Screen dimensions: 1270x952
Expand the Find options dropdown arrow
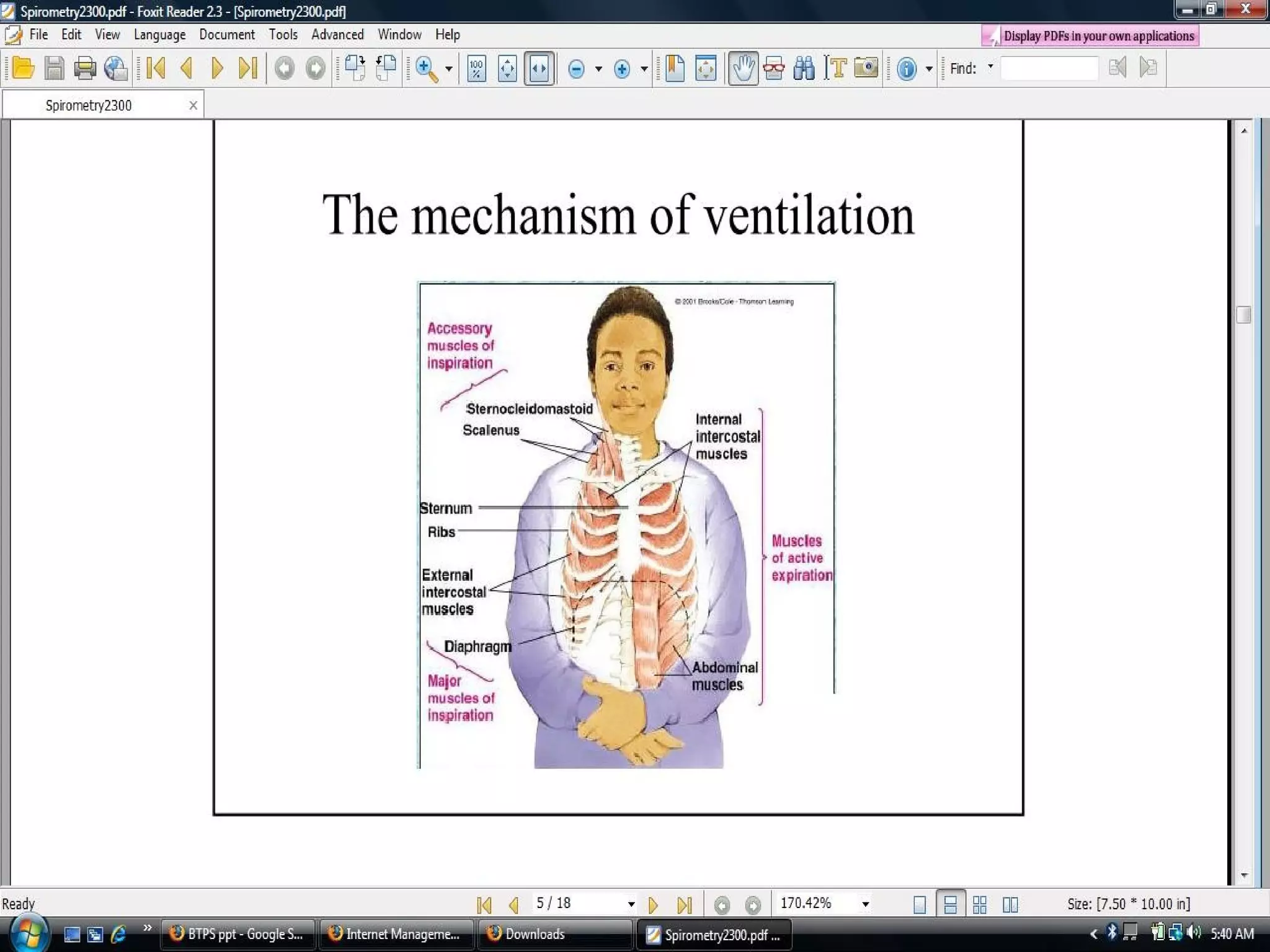coord(990,66)
